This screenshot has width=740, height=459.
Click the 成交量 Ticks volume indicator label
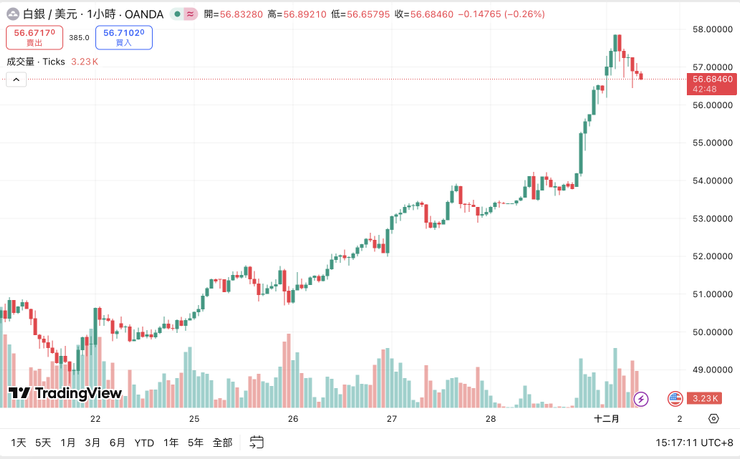point(36,62)
